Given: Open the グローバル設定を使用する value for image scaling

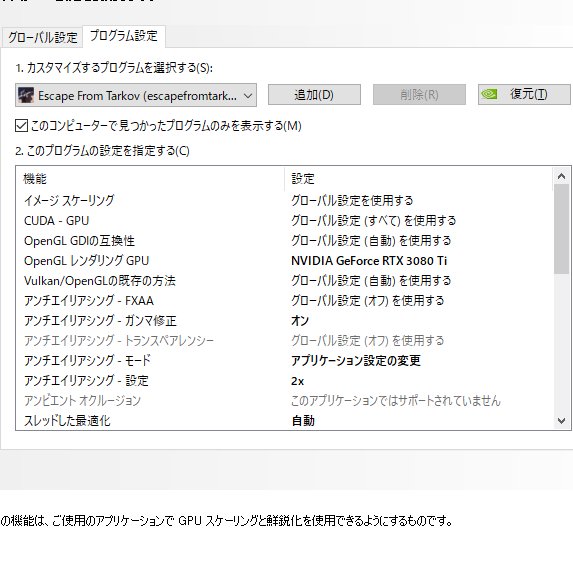Looking at the screenshot, I should coord(352,200).
